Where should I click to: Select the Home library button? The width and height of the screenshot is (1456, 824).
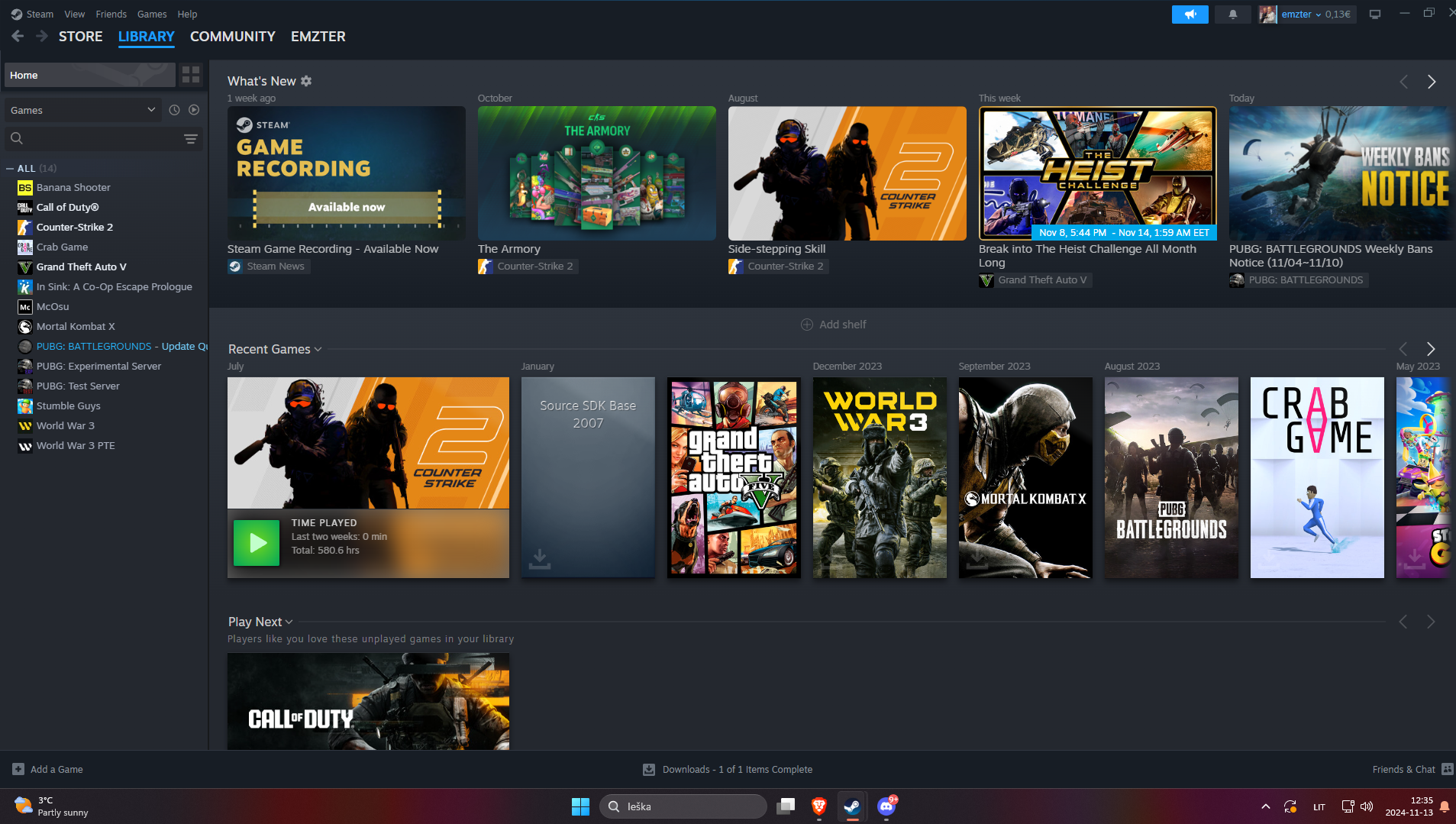89,75
